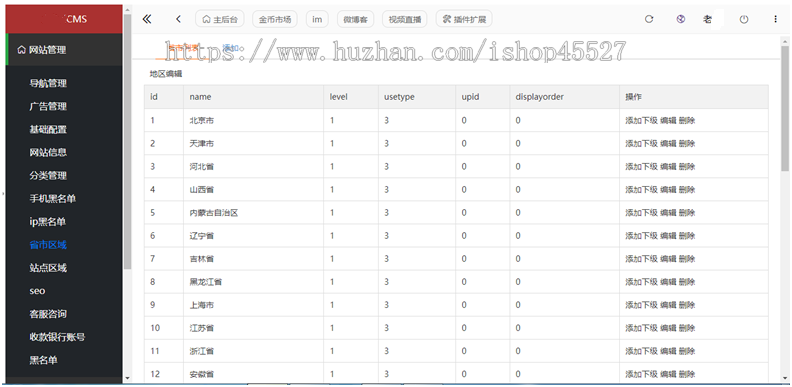Open the 主后台 home tab
The height and width of the screenshot is (387, 792).
(x=220, y=19)
